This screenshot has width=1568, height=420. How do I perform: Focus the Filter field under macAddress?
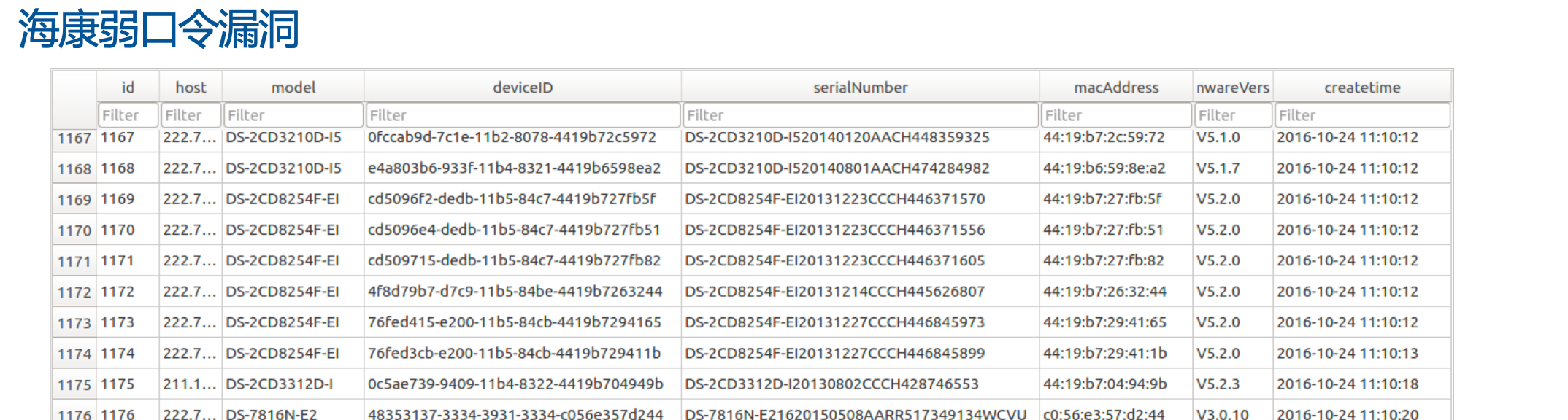click(1116, 115)
